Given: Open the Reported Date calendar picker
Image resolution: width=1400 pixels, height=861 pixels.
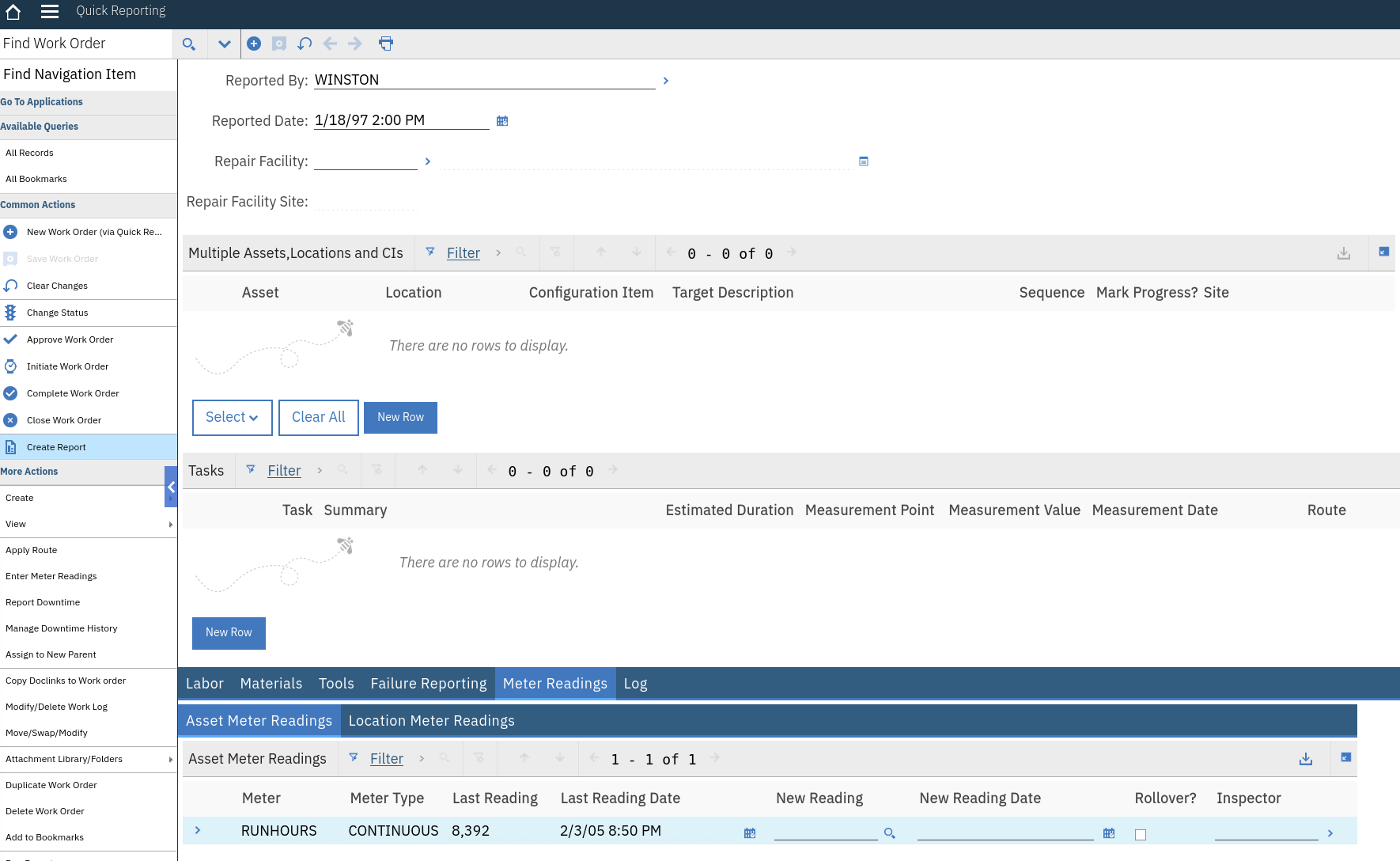Looking at the screenshot, I should tap(502, 121).
